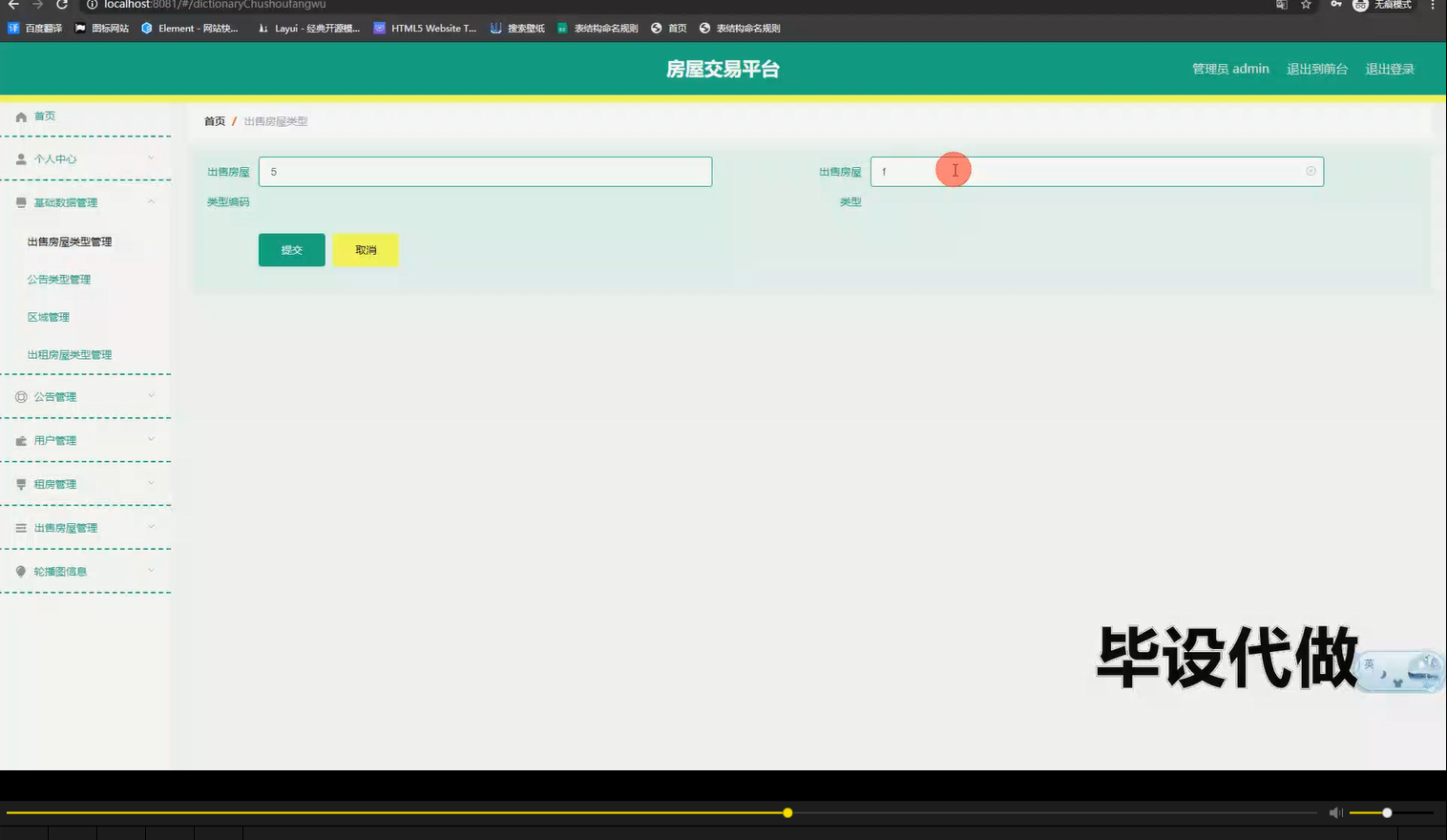Open the 公告类型管理 sidebar entry
Viewport: 1447px width, 840px height.
[58, 279]
